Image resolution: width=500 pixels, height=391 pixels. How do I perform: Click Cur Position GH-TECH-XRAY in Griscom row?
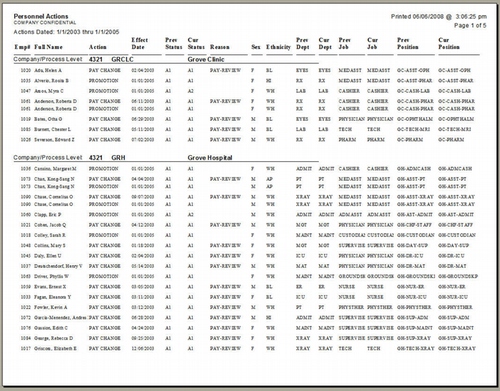pos(457,348)
